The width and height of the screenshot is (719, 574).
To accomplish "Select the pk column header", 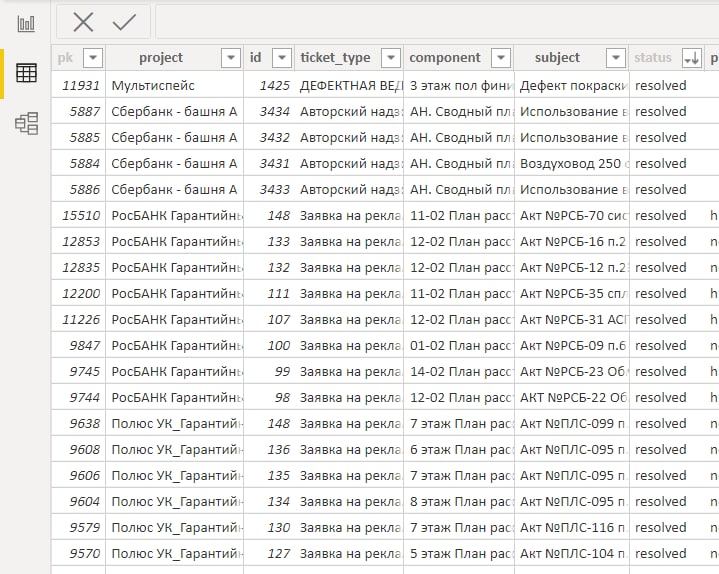I will pos(65,58).
